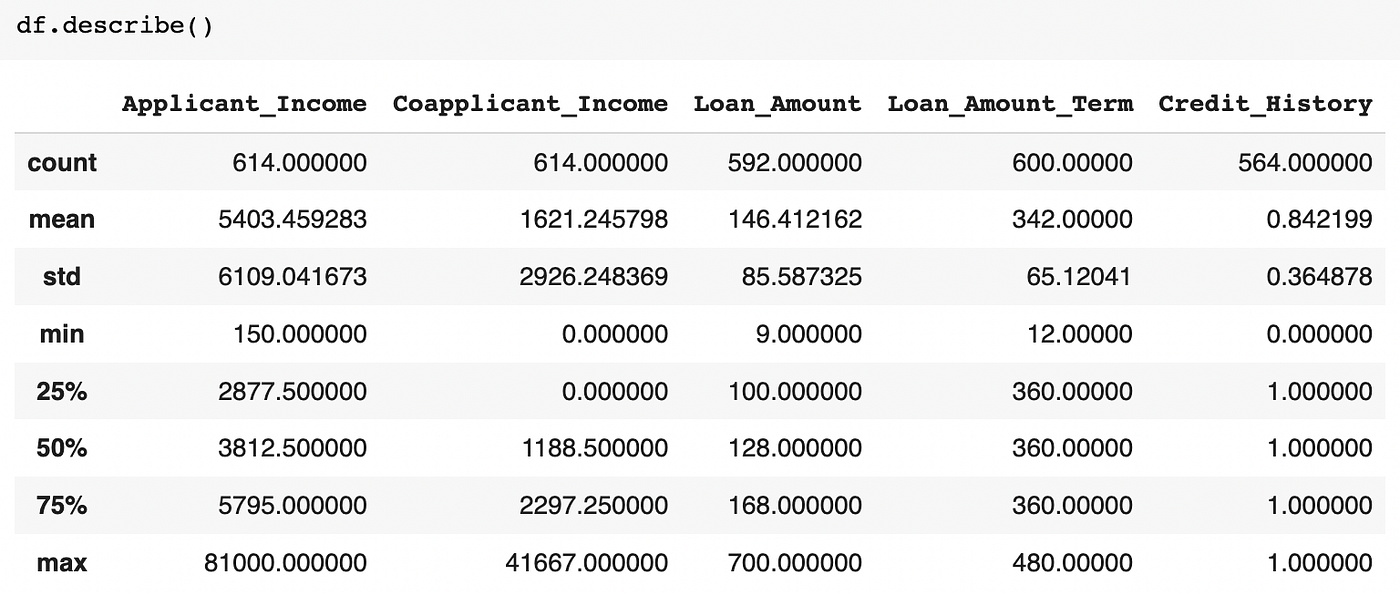The image size is (1400, 594).
Task: Select Applicant_Income 75% value 5795.000000
Action: coord(292,506)
